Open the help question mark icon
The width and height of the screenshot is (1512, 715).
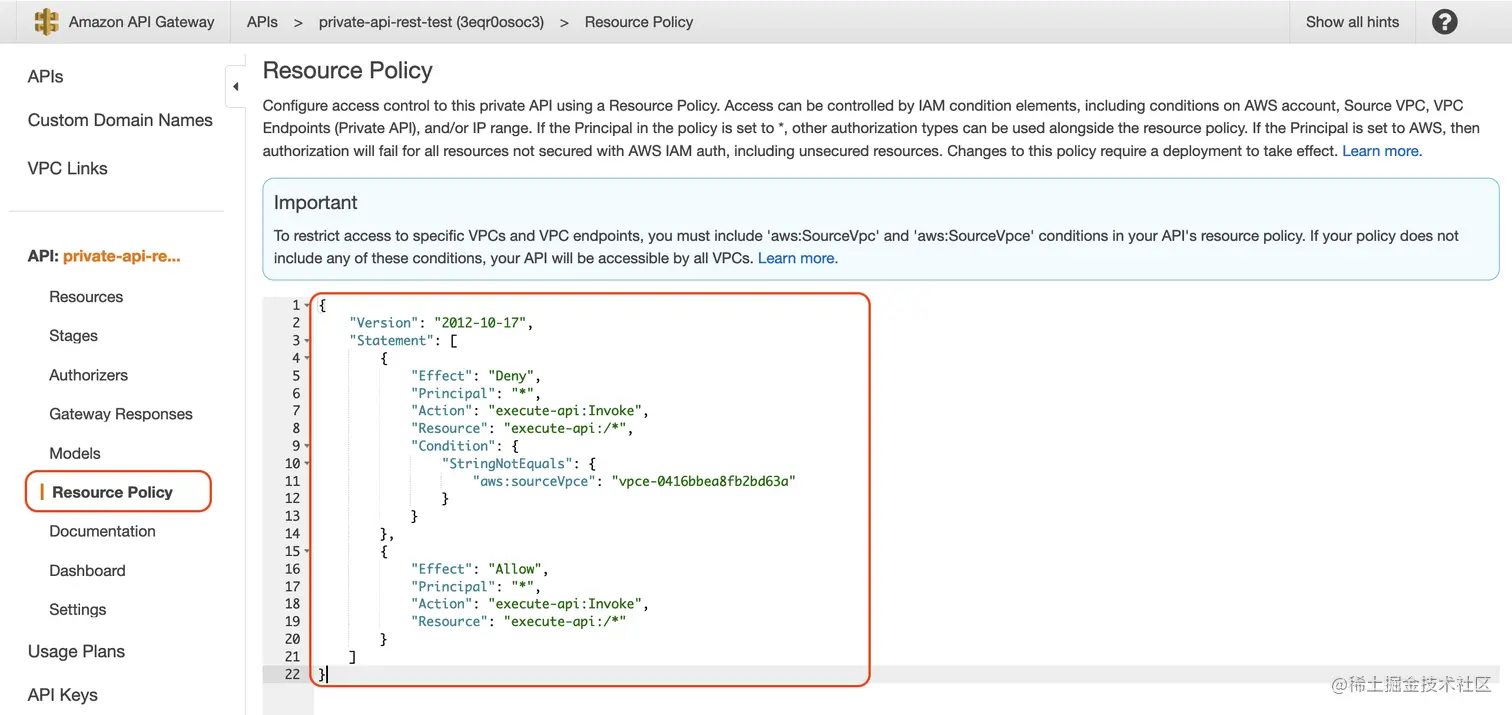pyautogui.click(x=1444, y=22)
